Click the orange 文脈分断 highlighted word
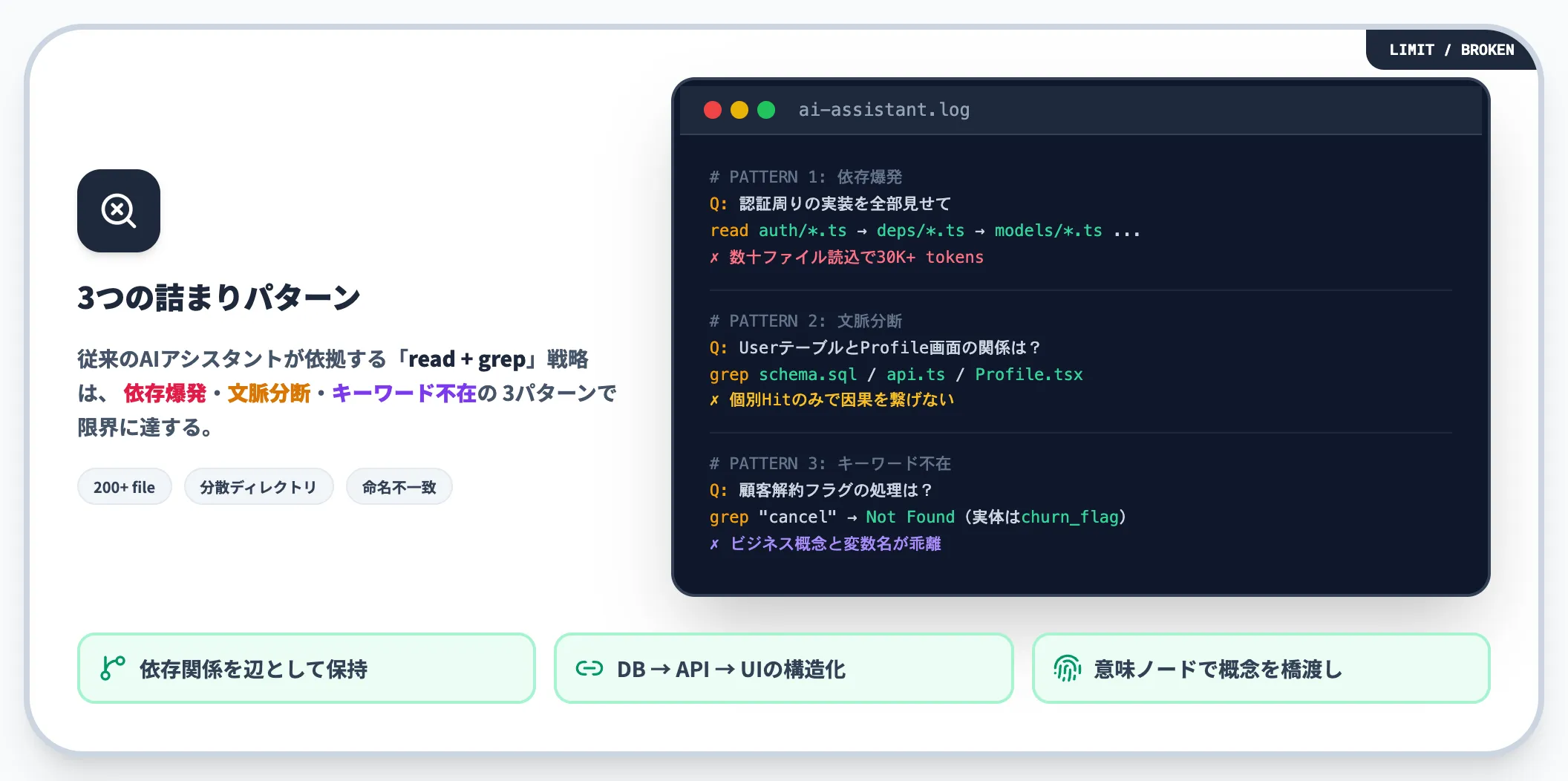This screenshot has width=1568, height=781. [x=269, y=393]
